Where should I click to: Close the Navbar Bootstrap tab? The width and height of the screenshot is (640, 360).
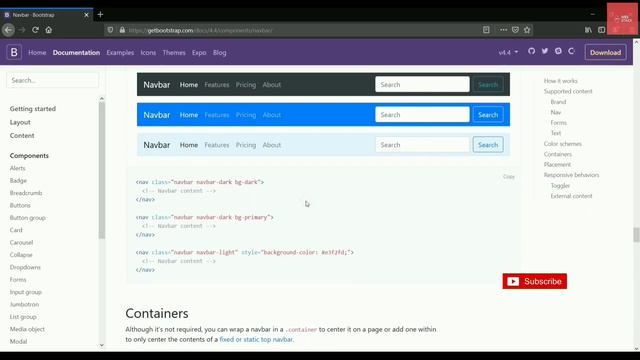point(86,15)
